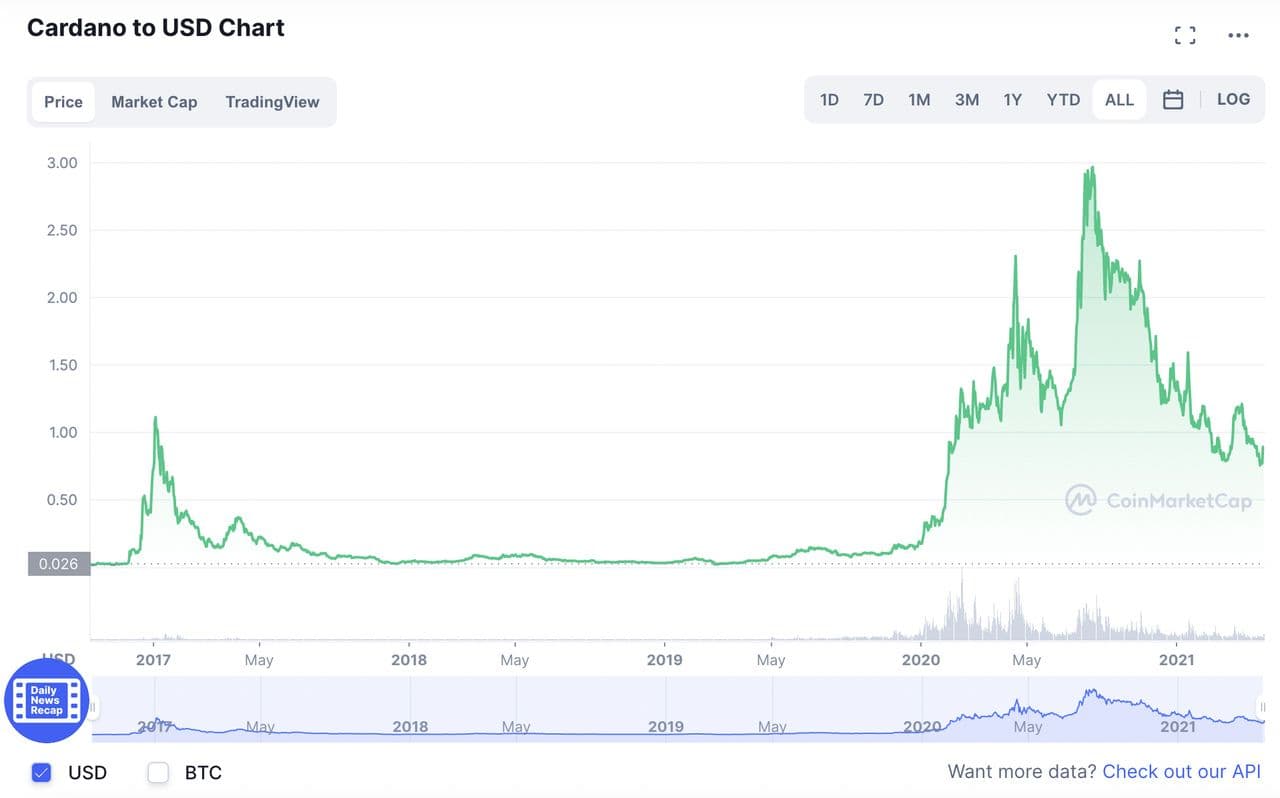
Task: Click the right range selector handle
Action: [x=1263, y=707]
